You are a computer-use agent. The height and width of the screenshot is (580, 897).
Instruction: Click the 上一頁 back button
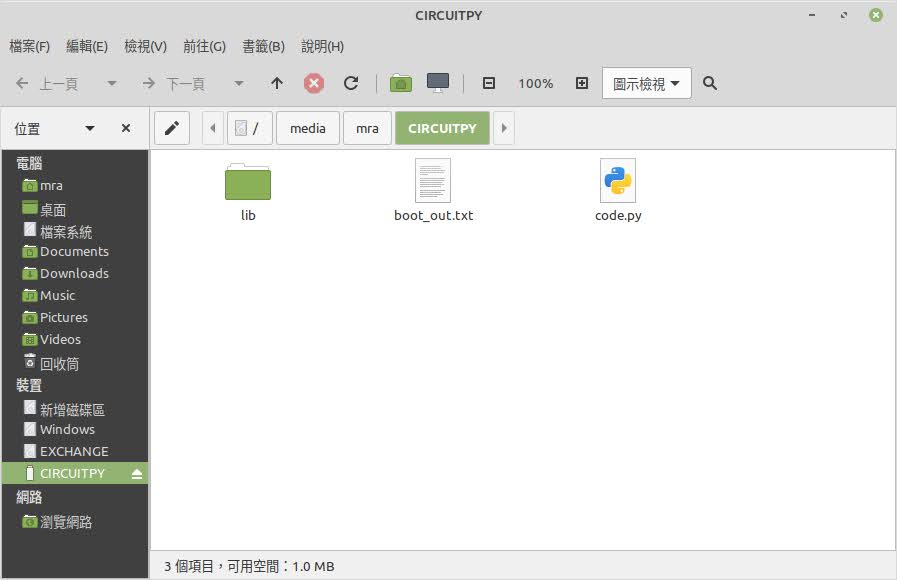[x=47, y=84]
